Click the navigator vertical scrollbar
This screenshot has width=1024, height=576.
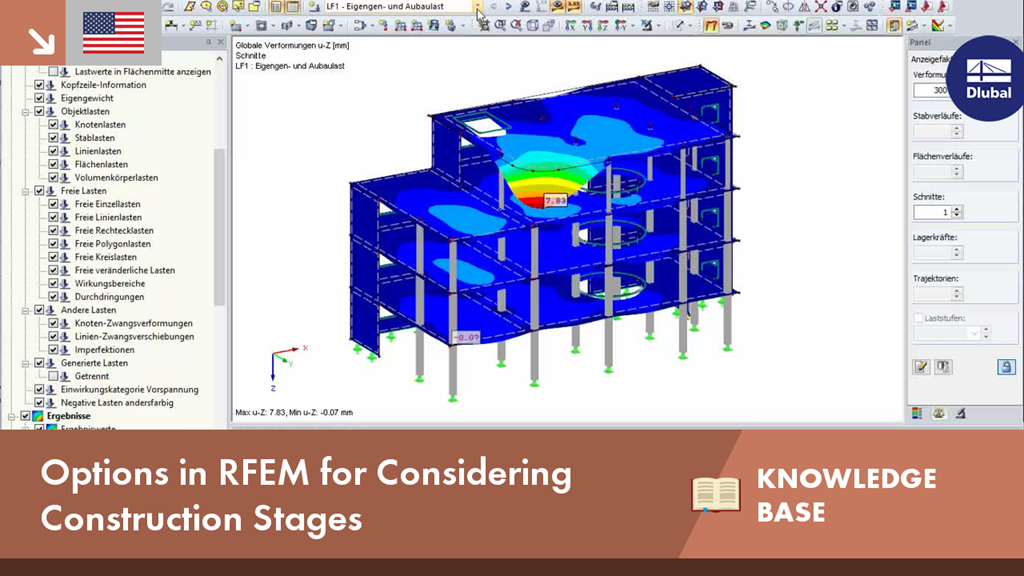219,225
